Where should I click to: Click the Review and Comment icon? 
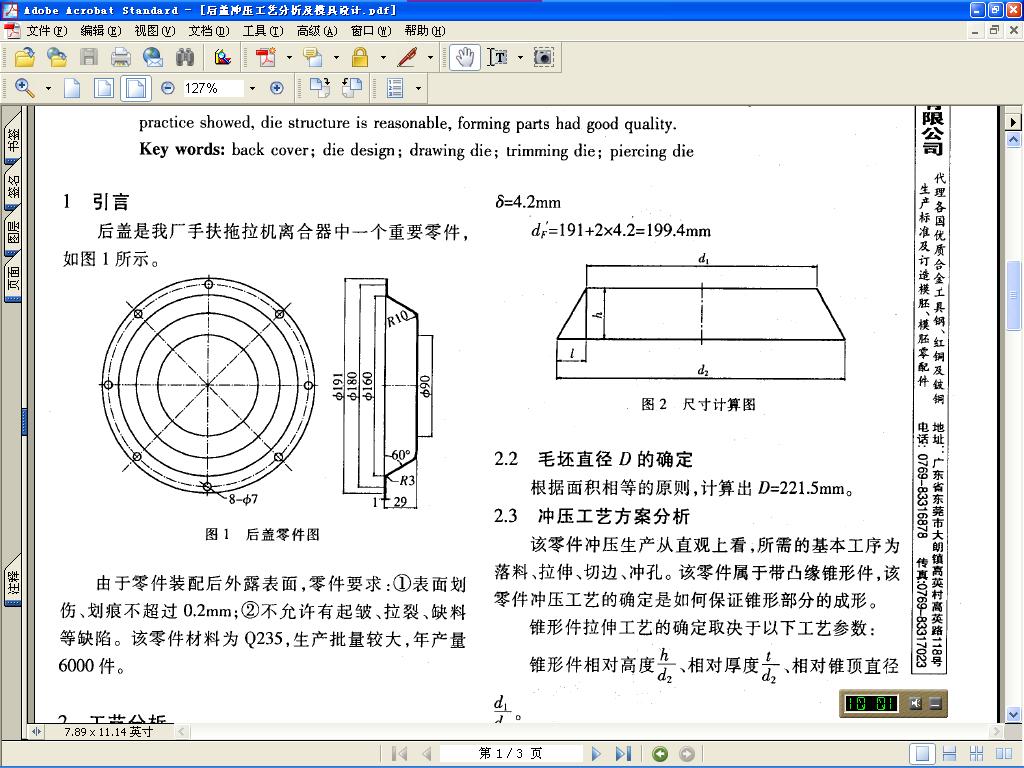[313, 57]
